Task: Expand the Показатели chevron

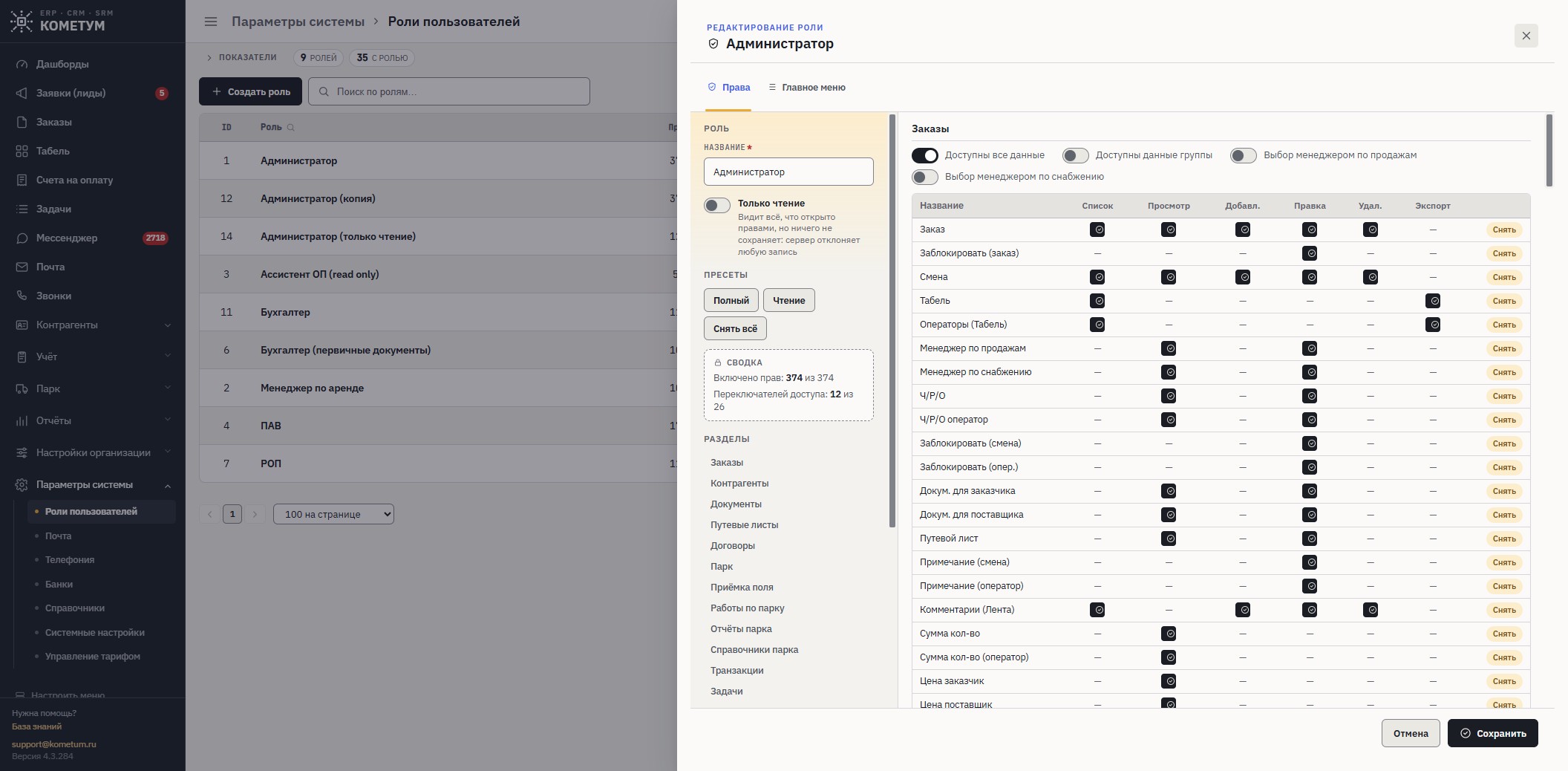Action: (x=209, y=57)
